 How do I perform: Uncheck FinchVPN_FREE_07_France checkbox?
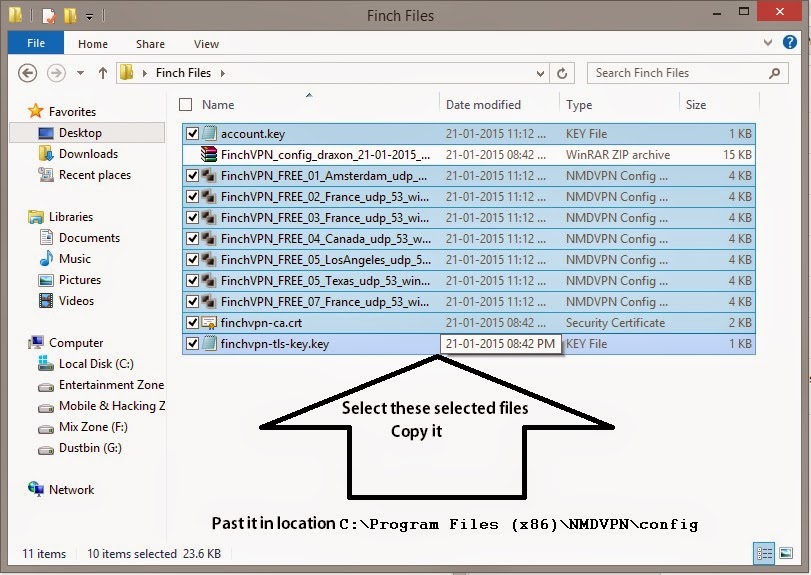192,301
